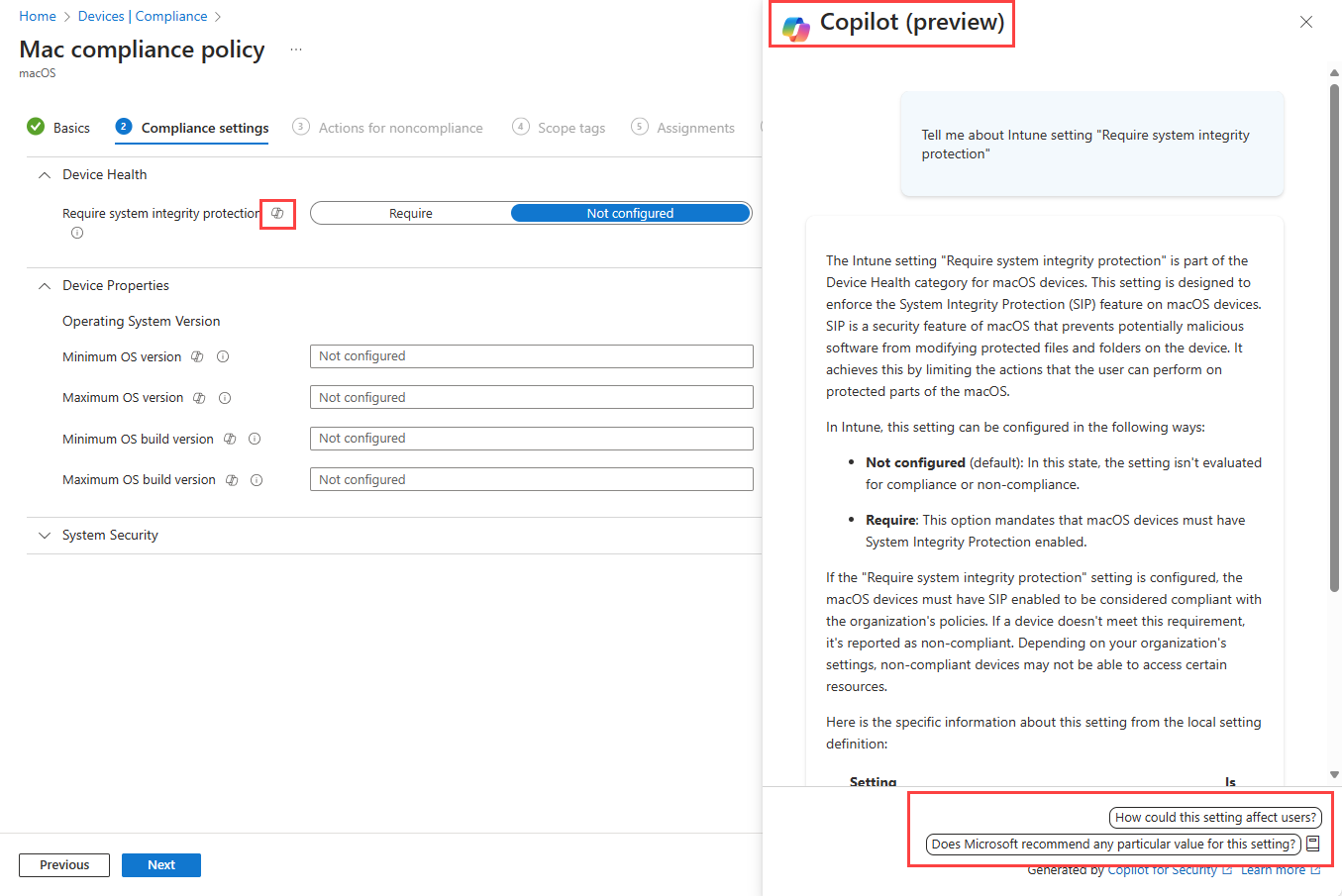Open the Actions for noncompliance step

(x=388, y=128)
